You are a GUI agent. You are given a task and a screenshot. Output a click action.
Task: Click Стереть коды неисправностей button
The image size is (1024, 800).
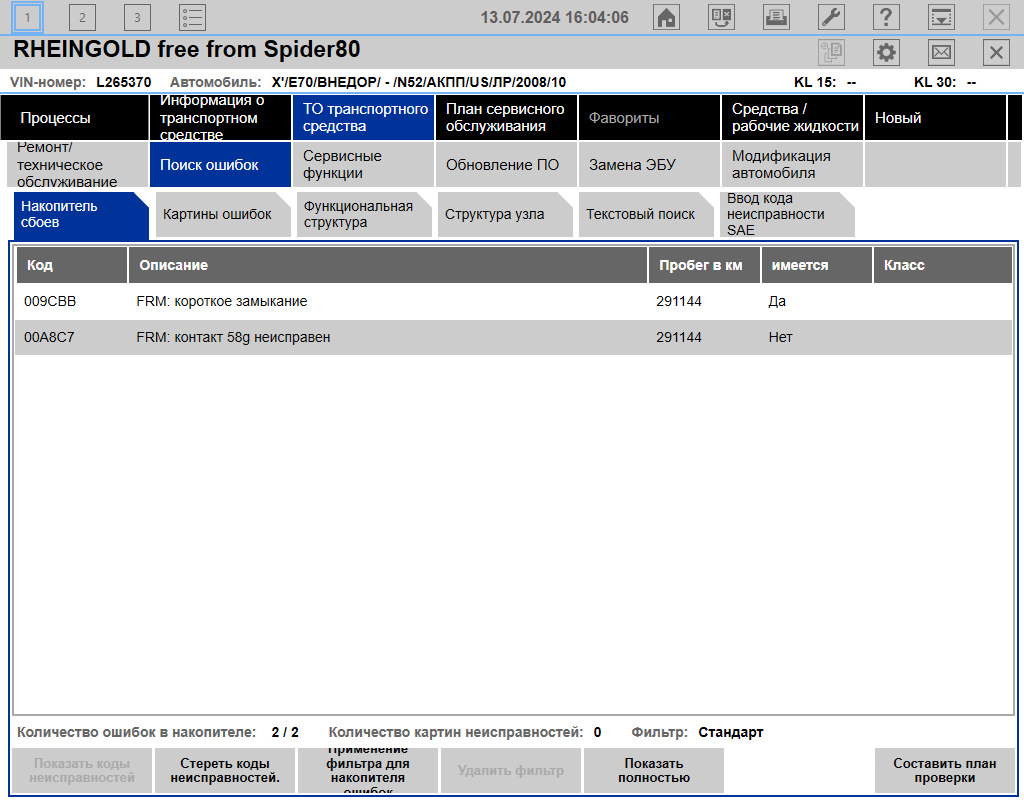[x=225, y=771]
